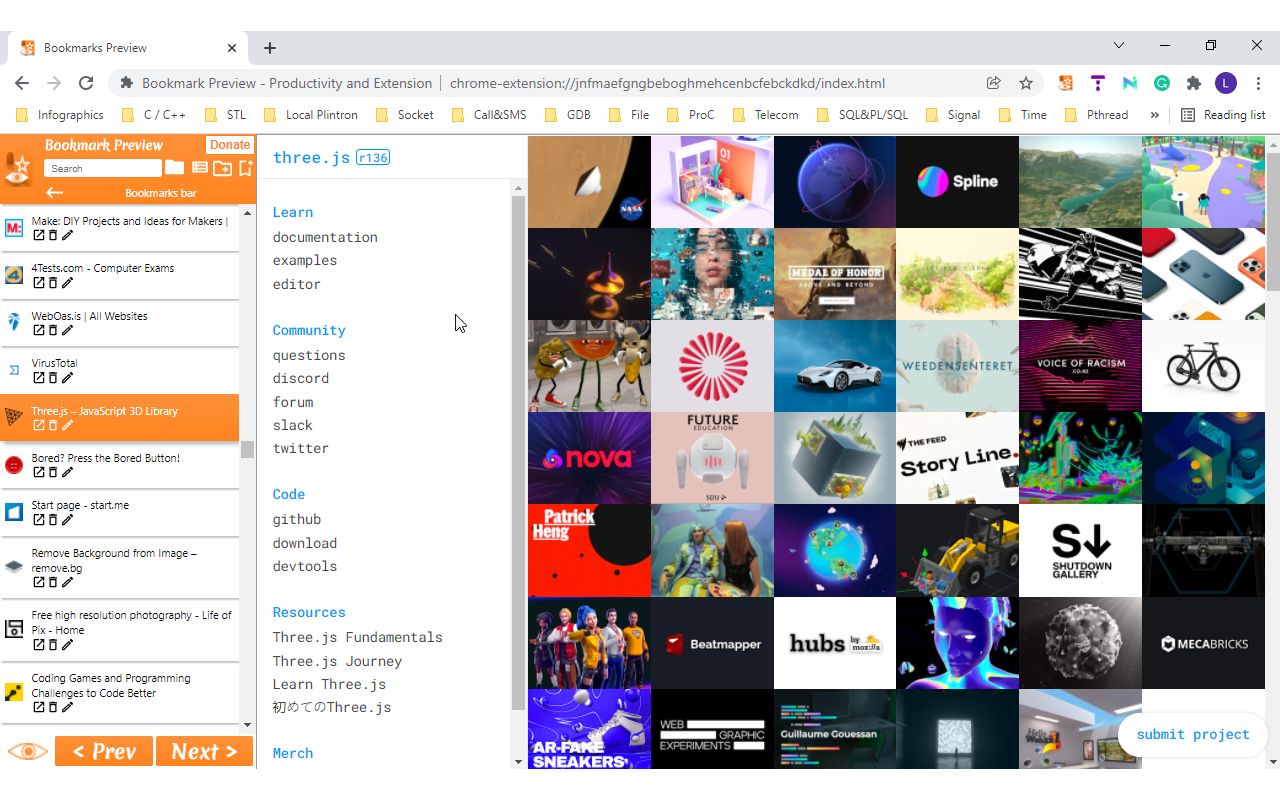
Task: Click the share page icon in address bar
Action: [994, 83]
